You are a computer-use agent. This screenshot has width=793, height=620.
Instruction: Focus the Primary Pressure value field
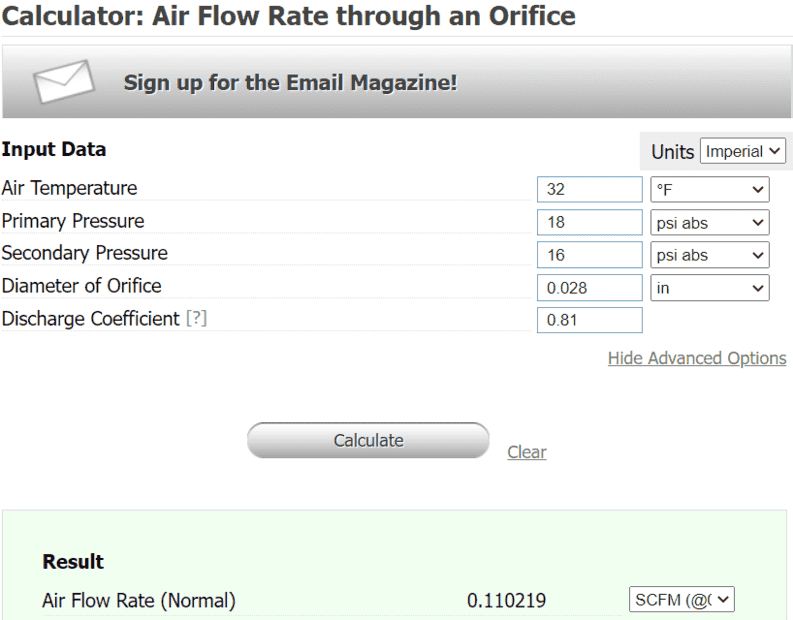coord(589,222)
